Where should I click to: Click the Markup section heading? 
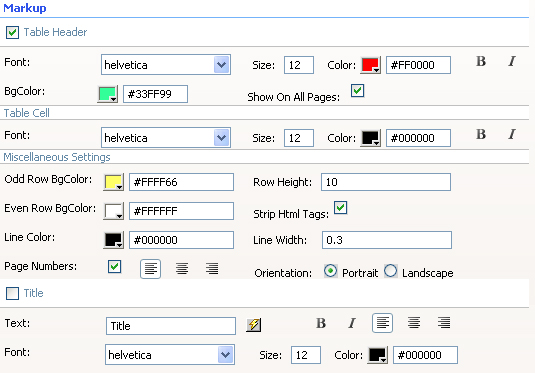tap(25, 8)
